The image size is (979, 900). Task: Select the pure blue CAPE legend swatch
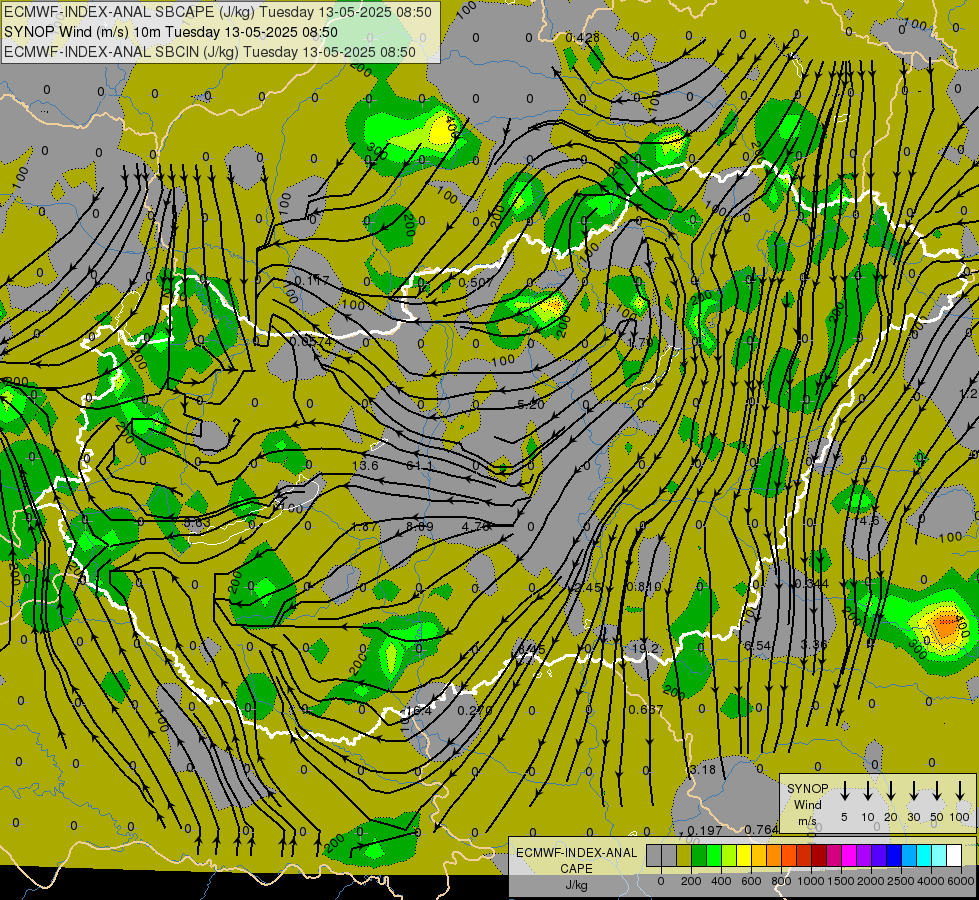(x=893, y=855)
